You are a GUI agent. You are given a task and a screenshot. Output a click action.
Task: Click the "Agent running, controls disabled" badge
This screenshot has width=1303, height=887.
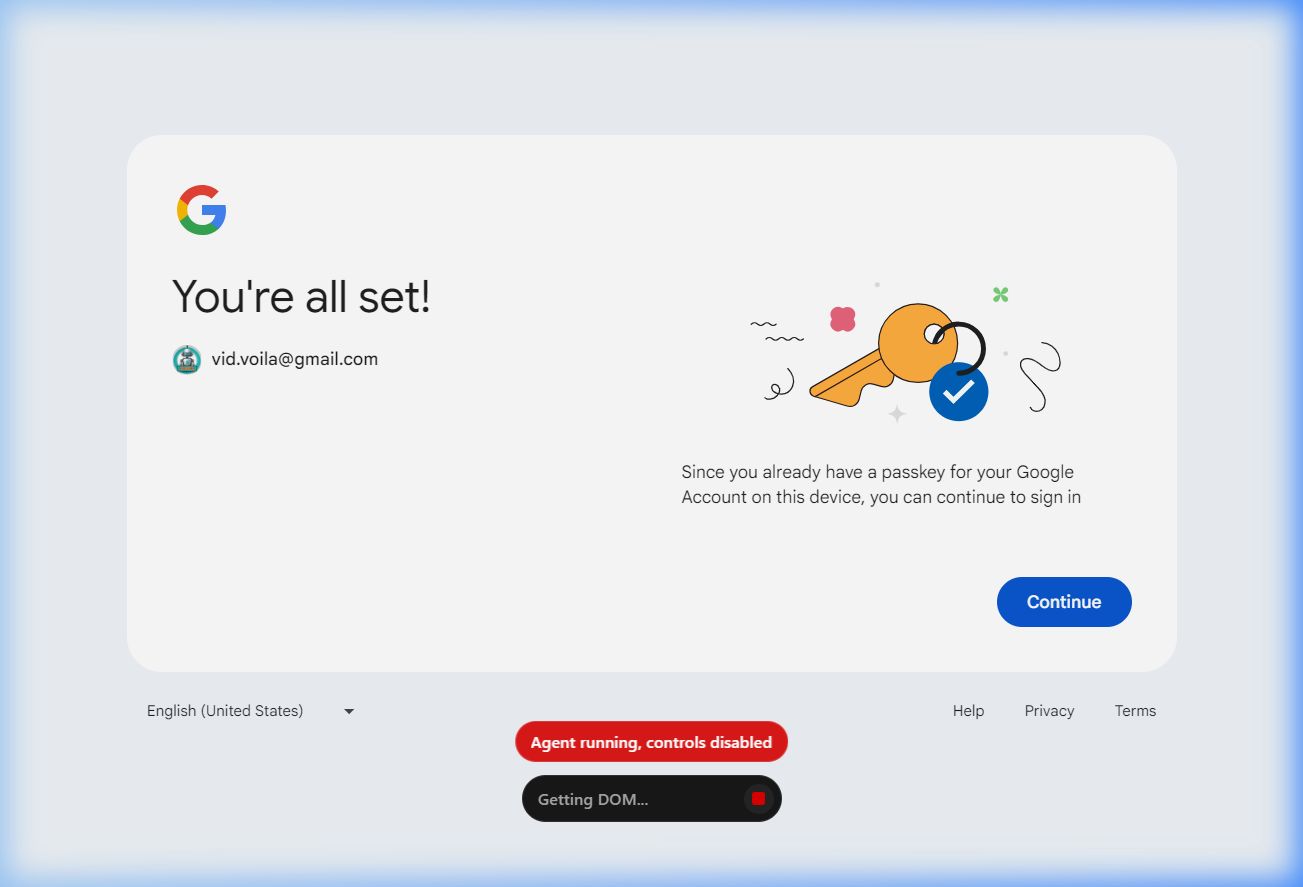coord(651,742)
